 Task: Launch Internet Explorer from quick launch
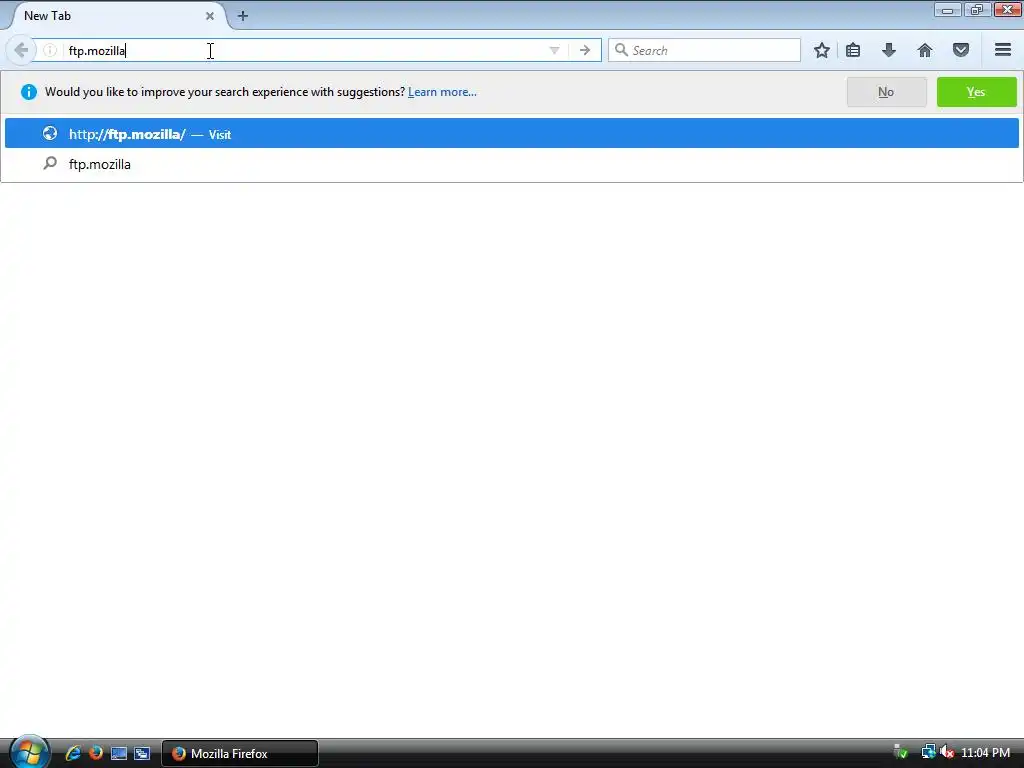[73, 753]
